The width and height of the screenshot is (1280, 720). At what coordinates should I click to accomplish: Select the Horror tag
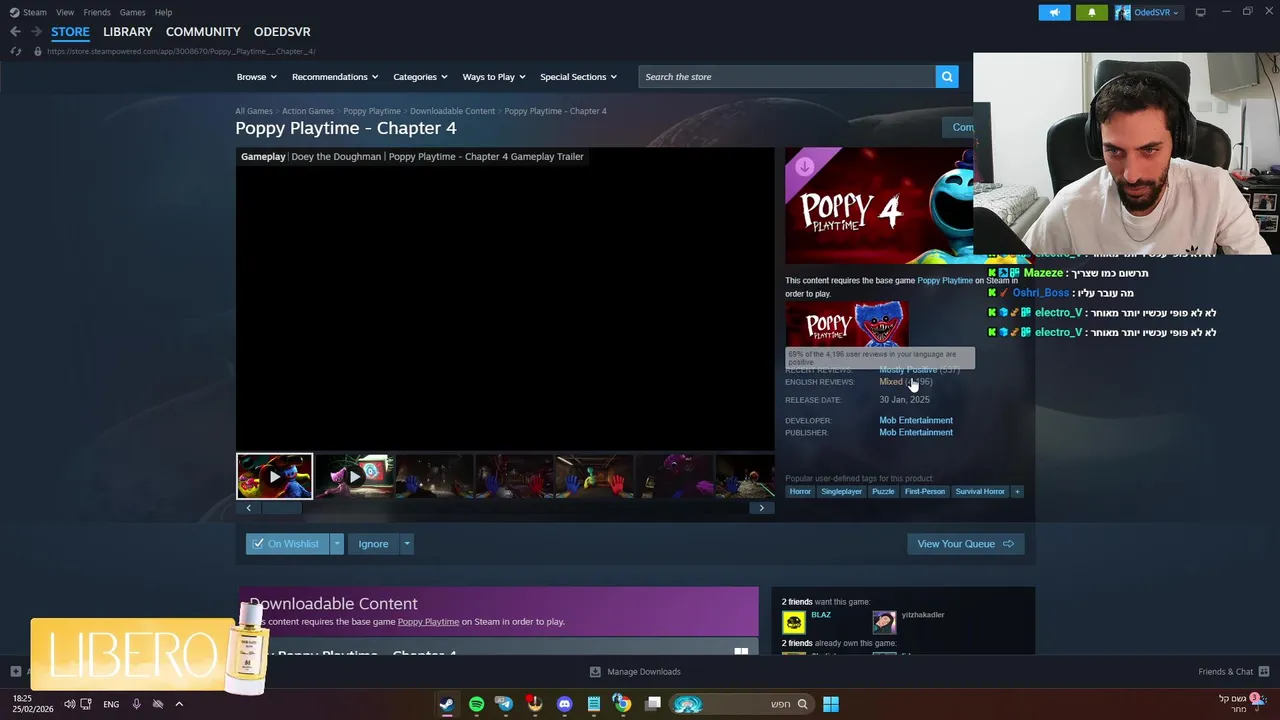pos(800,491)
